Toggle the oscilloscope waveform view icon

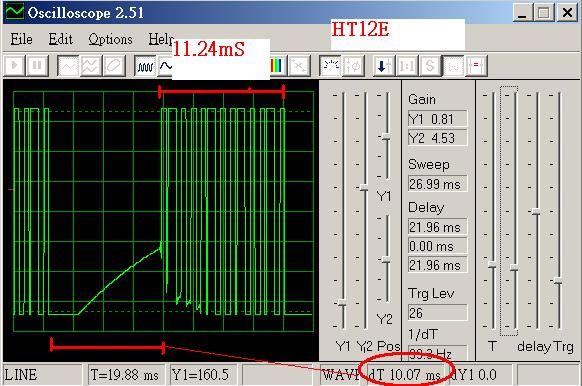[145, 66]
